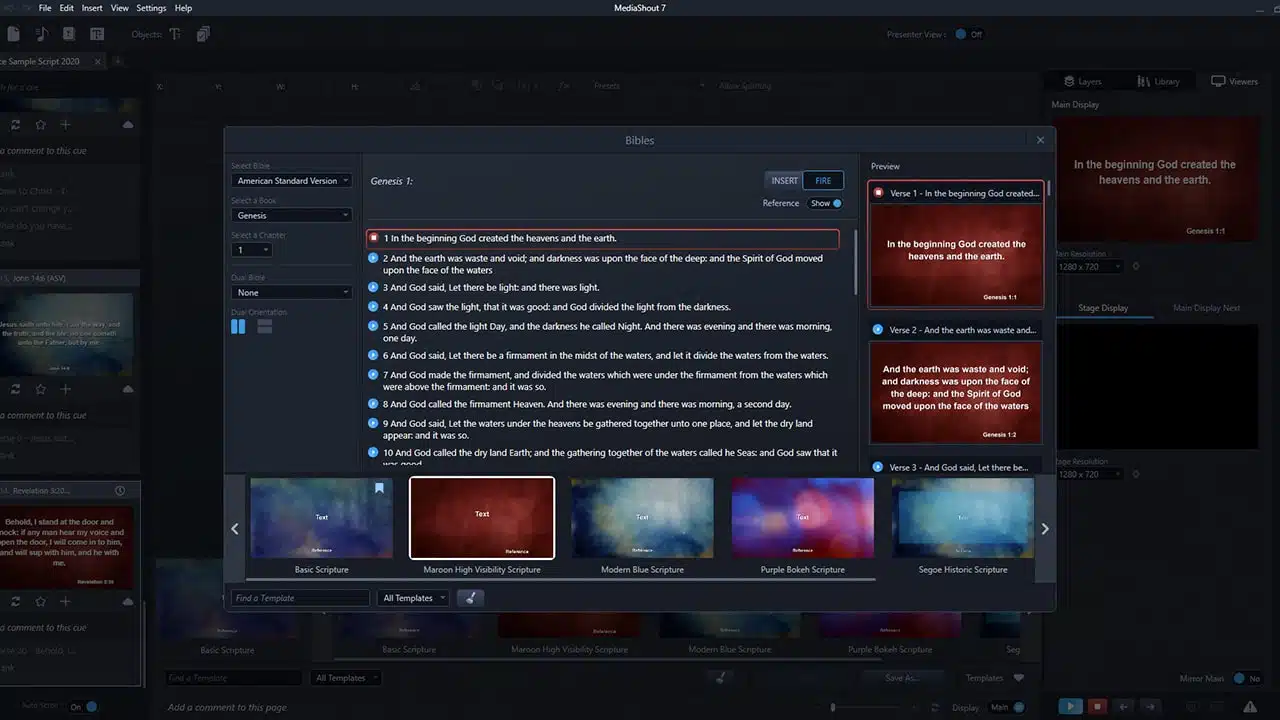Click the Find a Template input field
The image size is (1280, 720).
click(299, 597)
